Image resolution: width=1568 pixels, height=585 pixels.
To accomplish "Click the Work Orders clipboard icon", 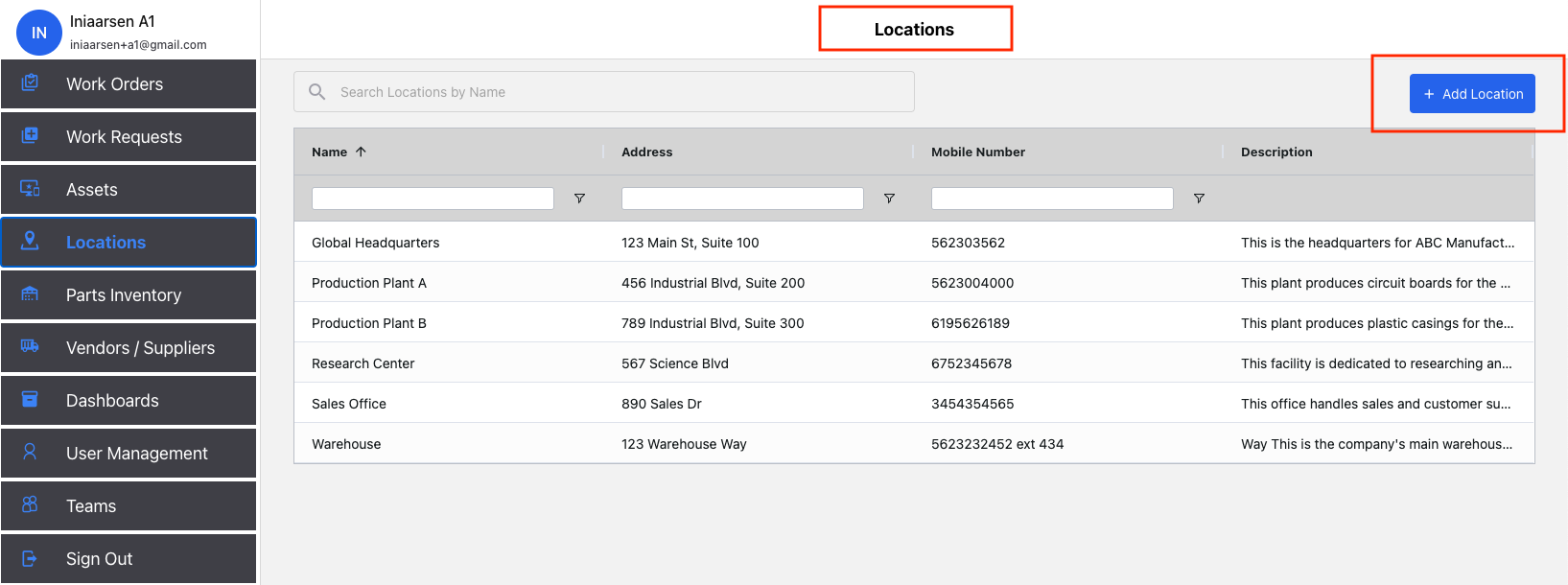I will pyautogui.click(x=30, y=82).
